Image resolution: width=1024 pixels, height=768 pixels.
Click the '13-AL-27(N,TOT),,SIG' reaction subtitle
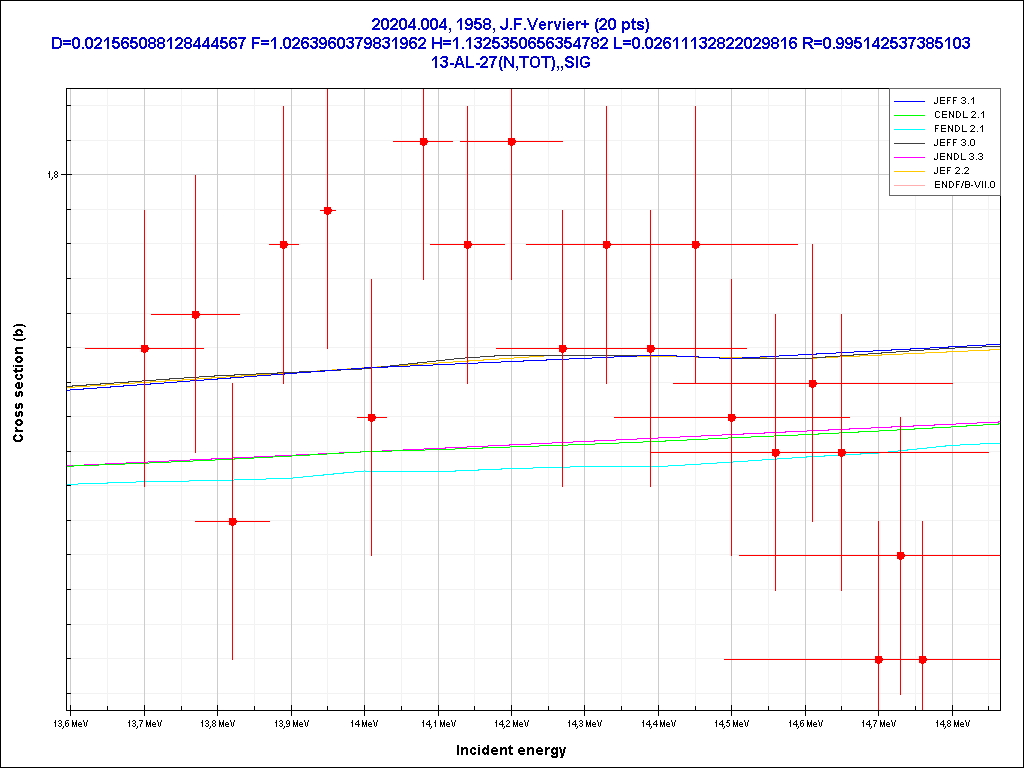pyautogui.click(x=511, y=61)
